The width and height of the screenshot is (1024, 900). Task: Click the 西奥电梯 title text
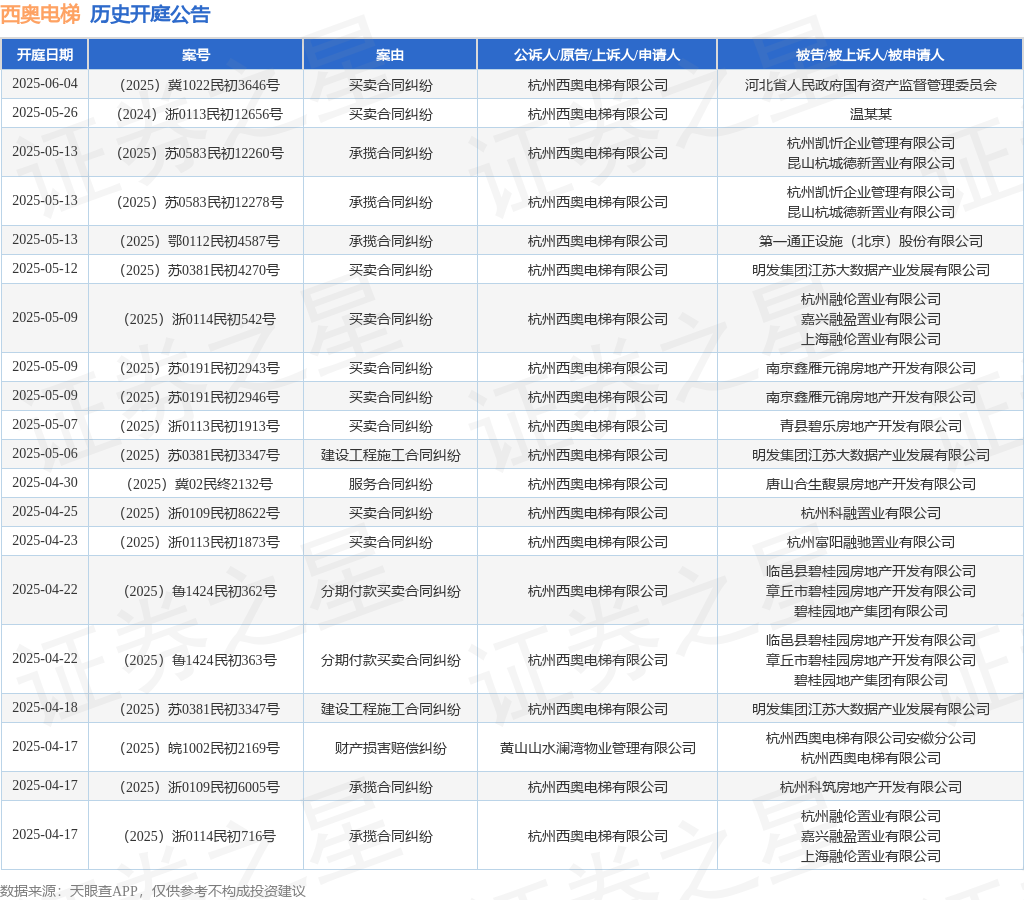pos(40,14)
